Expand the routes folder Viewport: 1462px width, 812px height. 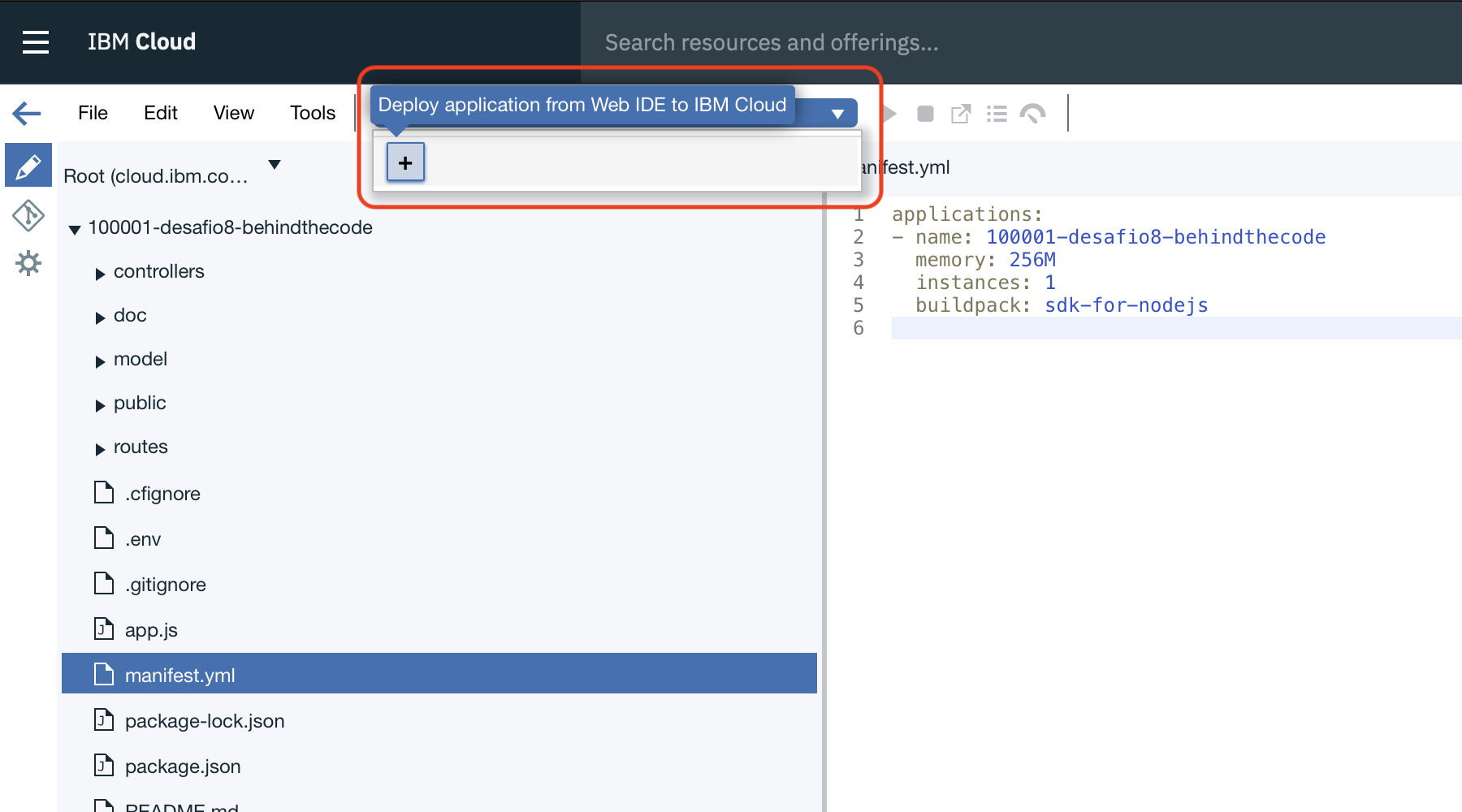[100, 450]
